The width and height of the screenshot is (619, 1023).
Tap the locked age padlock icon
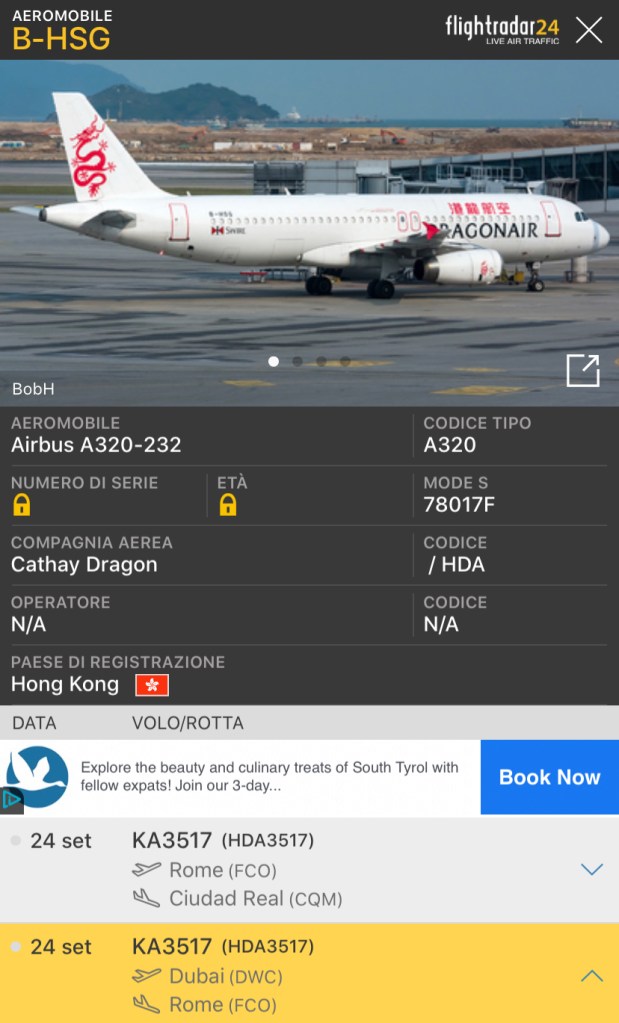pos(228,505)
